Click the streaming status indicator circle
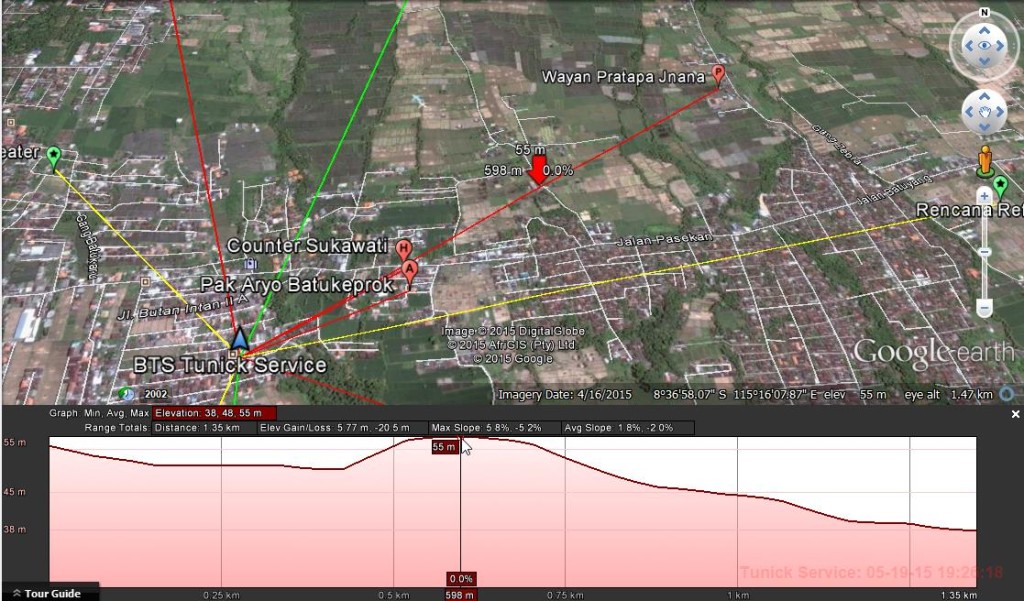 click(1006, 394)
